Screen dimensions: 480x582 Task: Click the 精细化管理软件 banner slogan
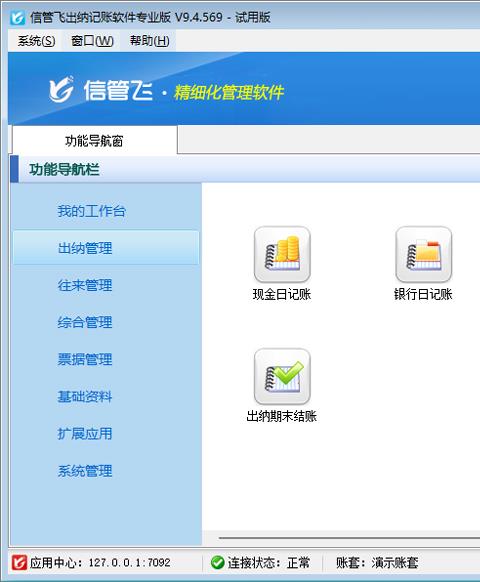[229, 92]
